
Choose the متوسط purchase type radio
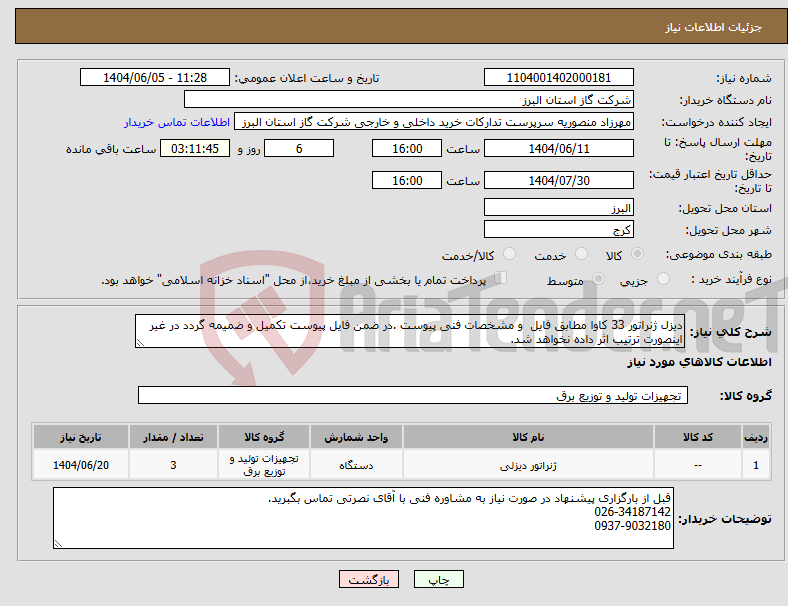pyautogui.click(x=598, y=278)
